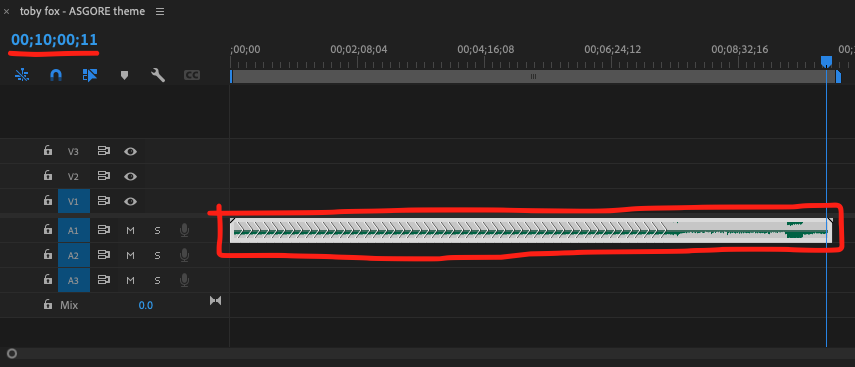Click the work area bar center grip

(533, 76)
